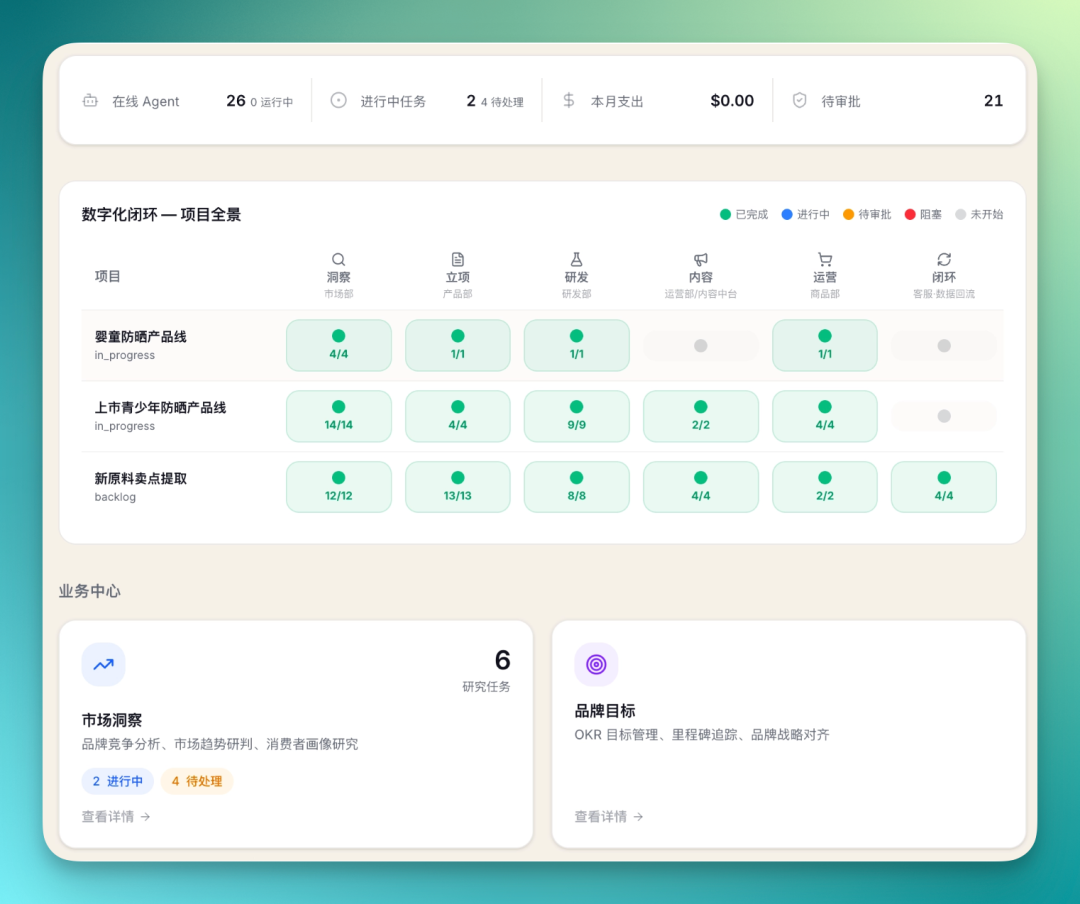The height and width of the screenshot is (904, 1080).
Task: Click the 0 运行中 text in stats bar
Action: click(x=271, y=102)
